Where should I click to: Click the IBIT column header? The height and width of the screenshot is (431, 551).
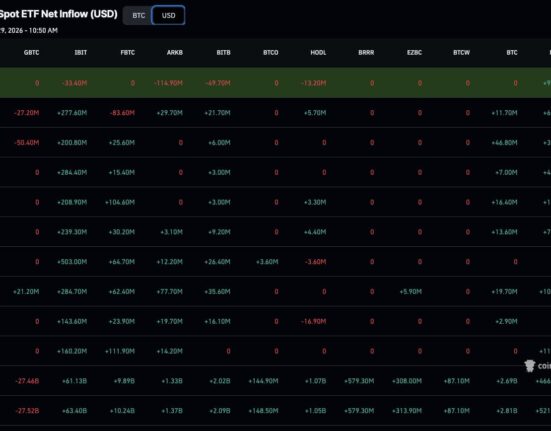pyautogui.click(x=80, y=52)
